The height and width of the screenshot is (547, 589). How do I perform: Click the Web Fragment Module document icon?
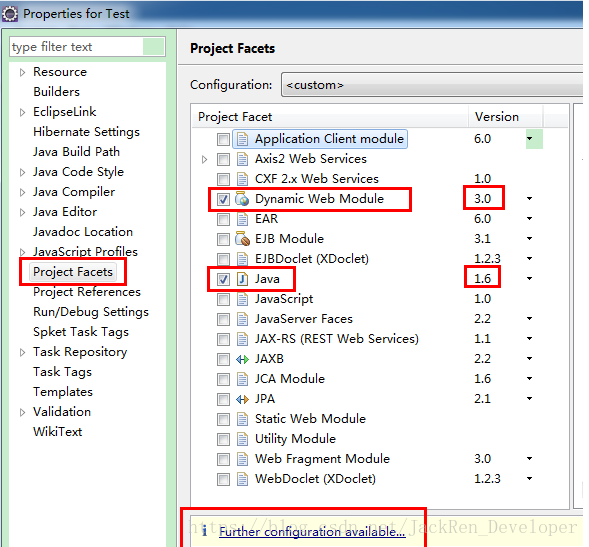coord(242,459)
